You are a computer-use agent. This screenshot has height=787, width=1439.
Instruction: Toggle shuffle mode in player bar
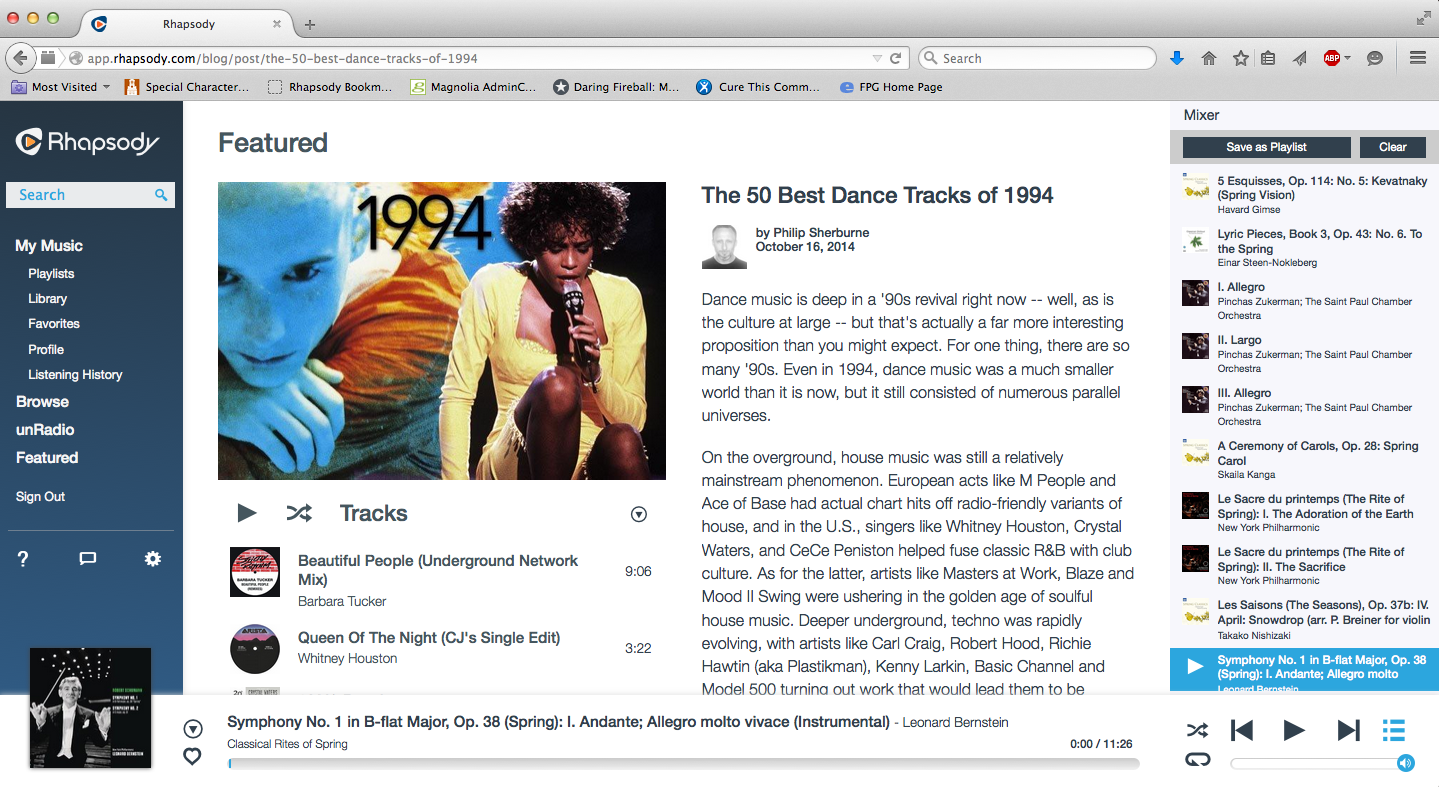point(1197,731)
